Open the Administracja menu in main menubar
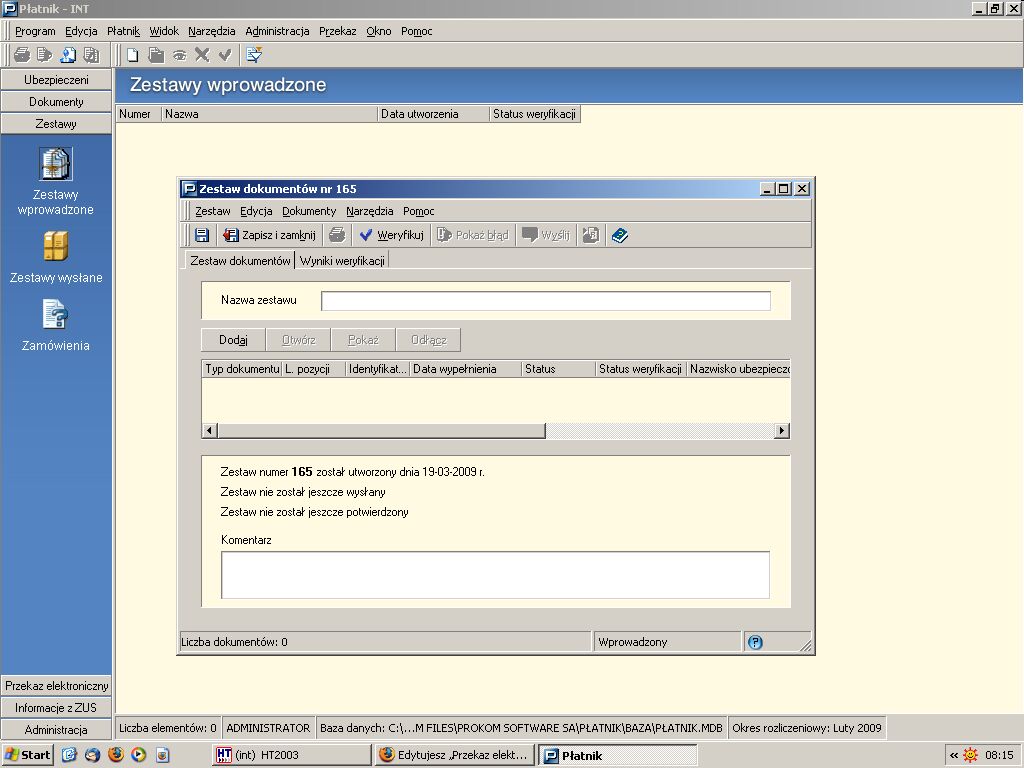The image size is (1024, 768). (x=277, y=31)
